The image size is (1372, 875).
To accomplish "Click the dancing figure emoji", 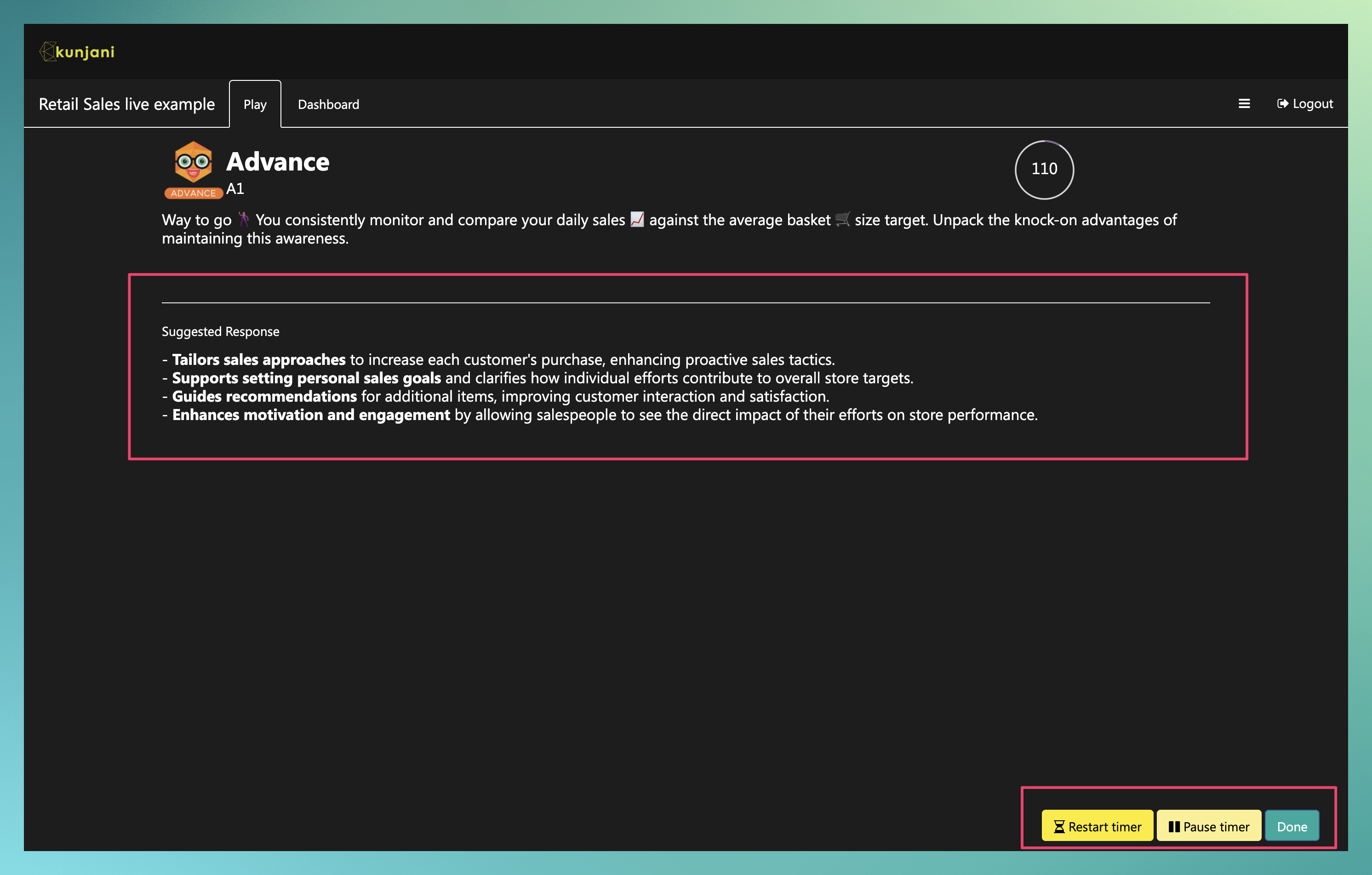I will pyautogui.click(x=243, y=219).
